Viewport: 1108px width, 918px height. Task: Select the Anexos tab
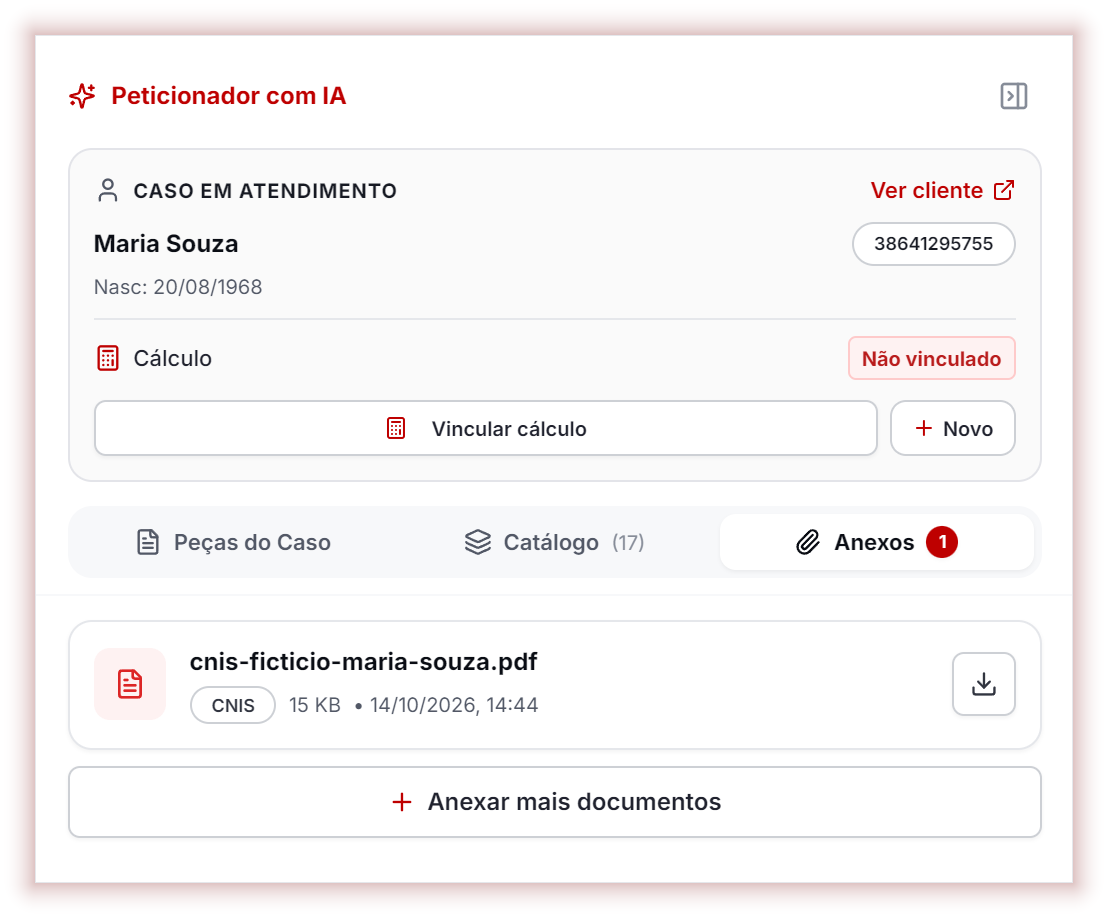[x=876, y=542]
